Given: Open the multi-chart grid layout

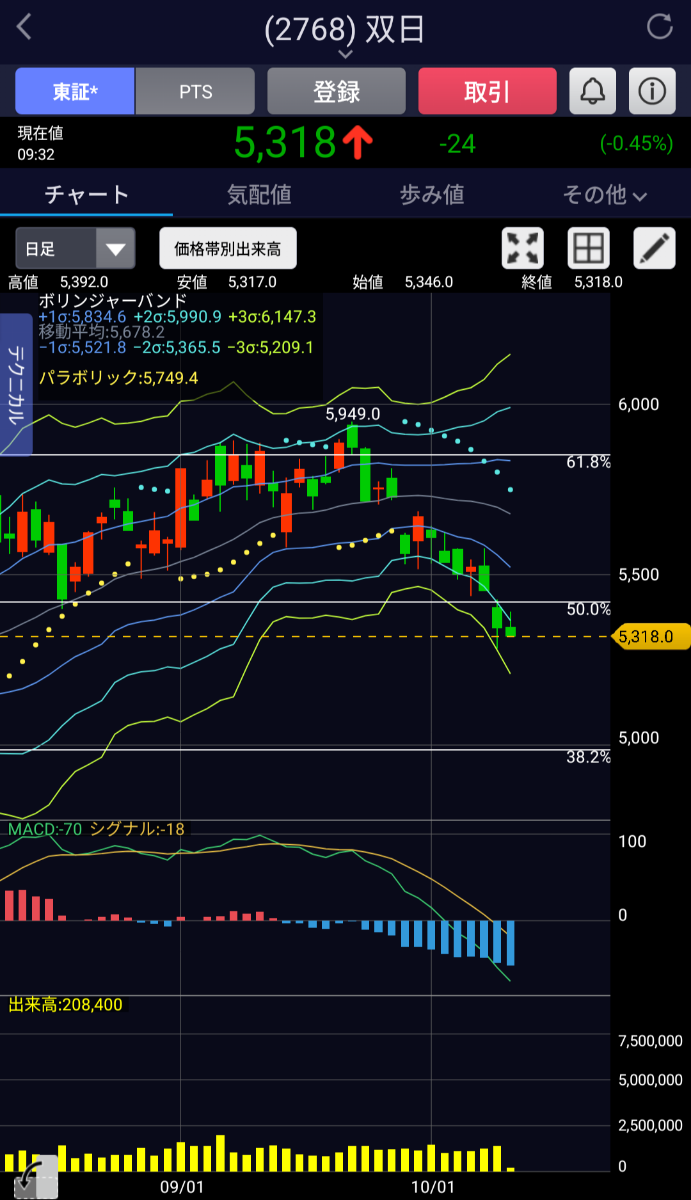Looking at the screenshot, I should point(588,248).
